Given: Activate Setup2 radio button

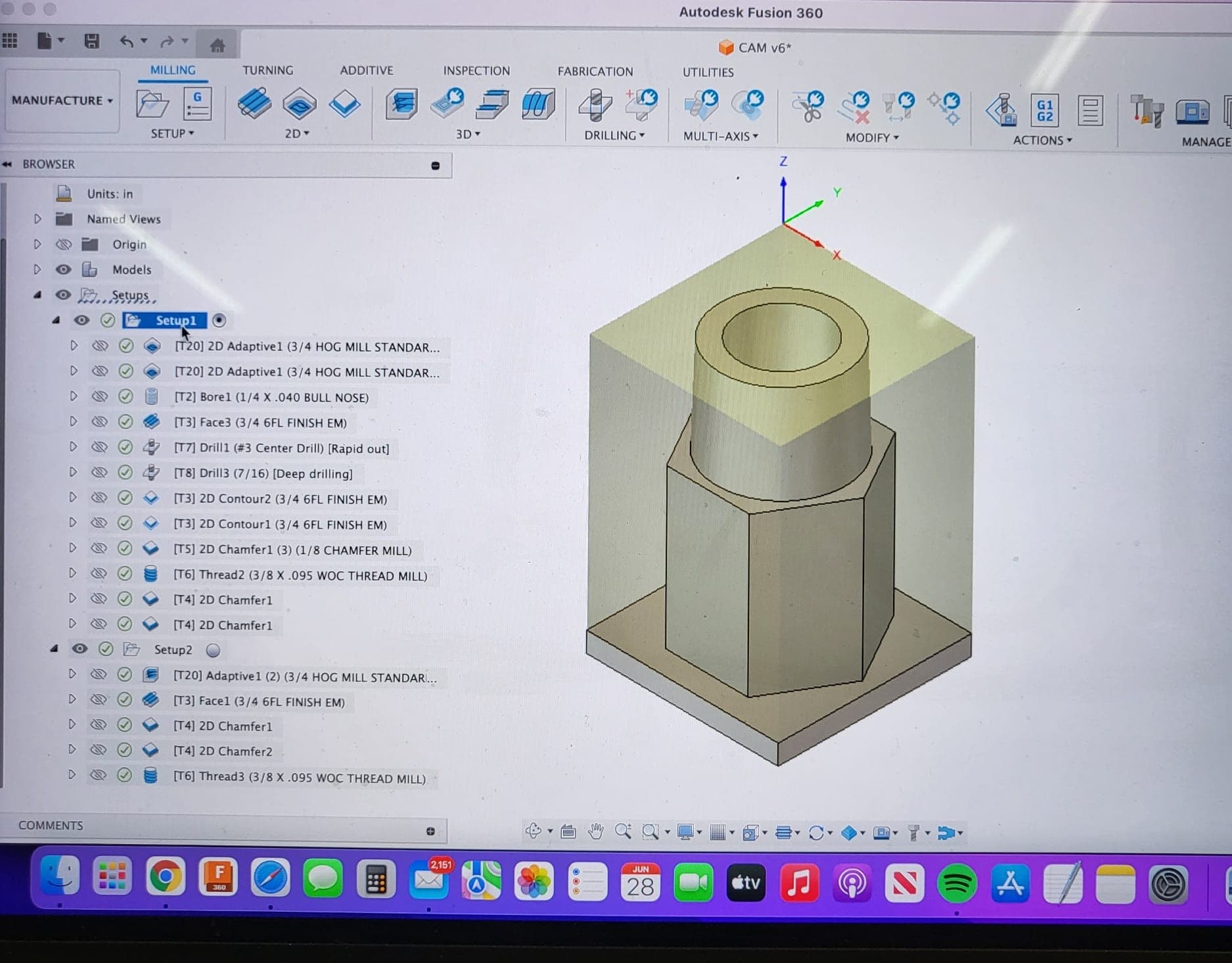Looking at the screenshot, I should (213, 650).
